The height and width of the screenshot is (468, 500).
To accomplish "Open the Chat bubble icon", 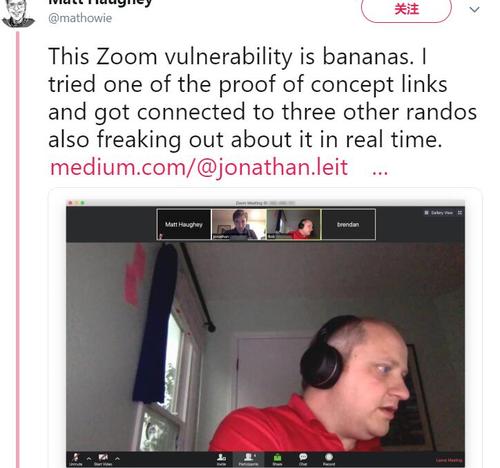I will [303, 457].
